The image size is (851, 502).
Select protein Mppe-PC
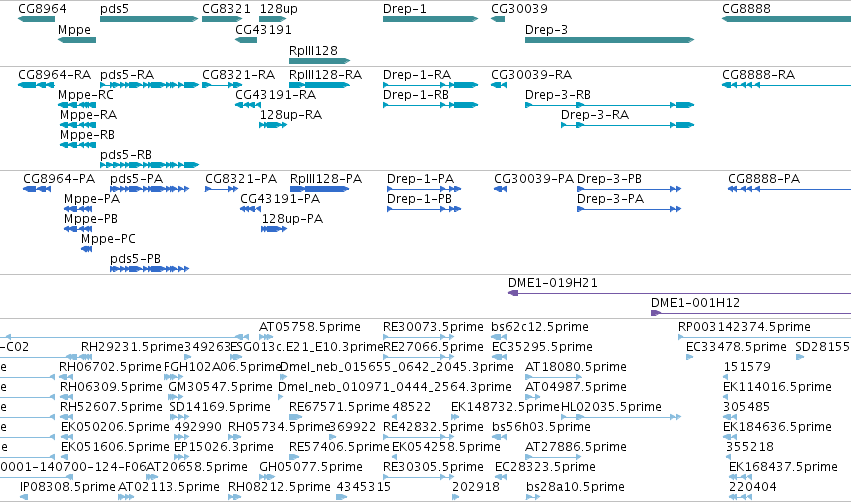pyautogui.click(x=87, y=249)
